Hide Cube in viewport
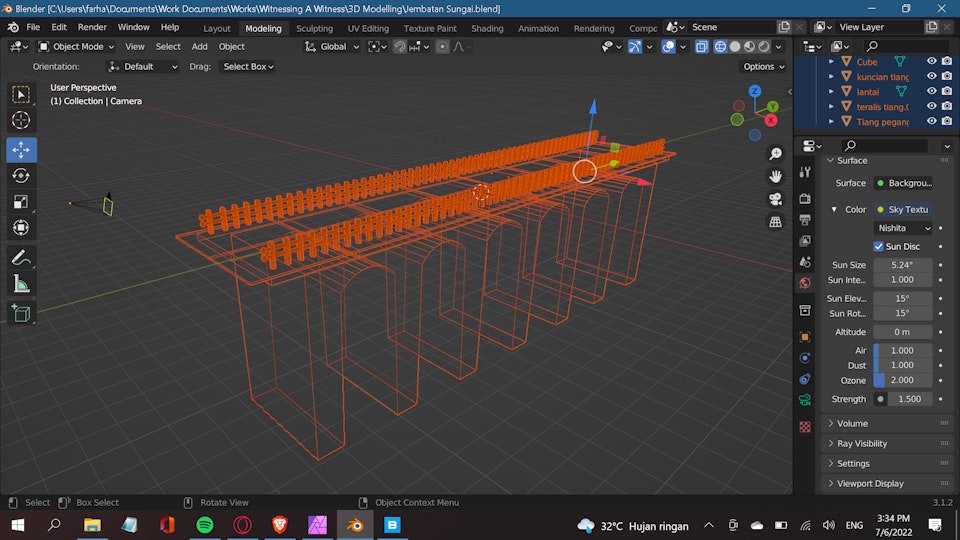 (x=931, y=61)
